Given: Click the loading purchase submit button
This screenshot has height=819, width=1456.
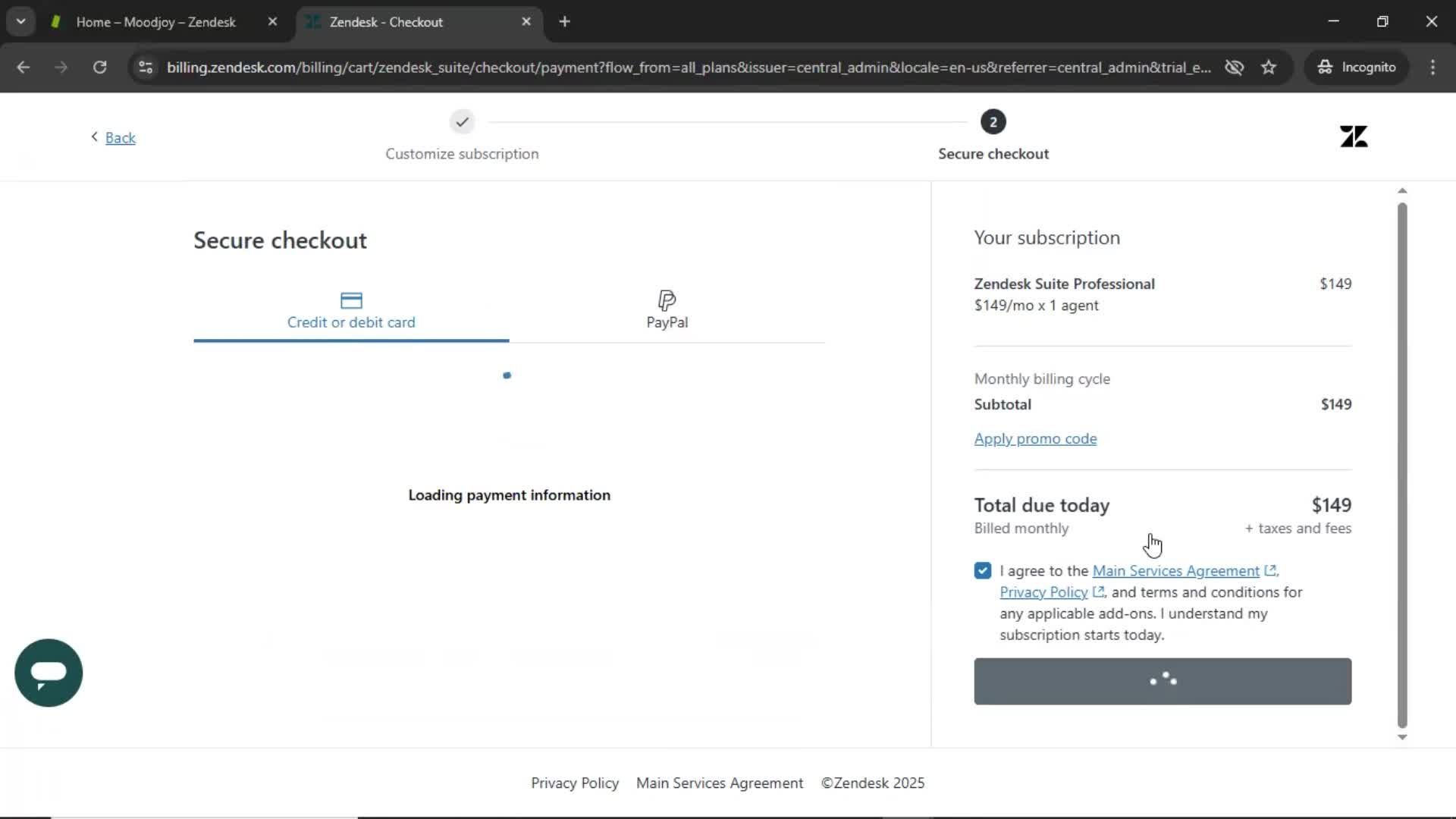Looking at the screenshot, I should (x=1163, y=681).
